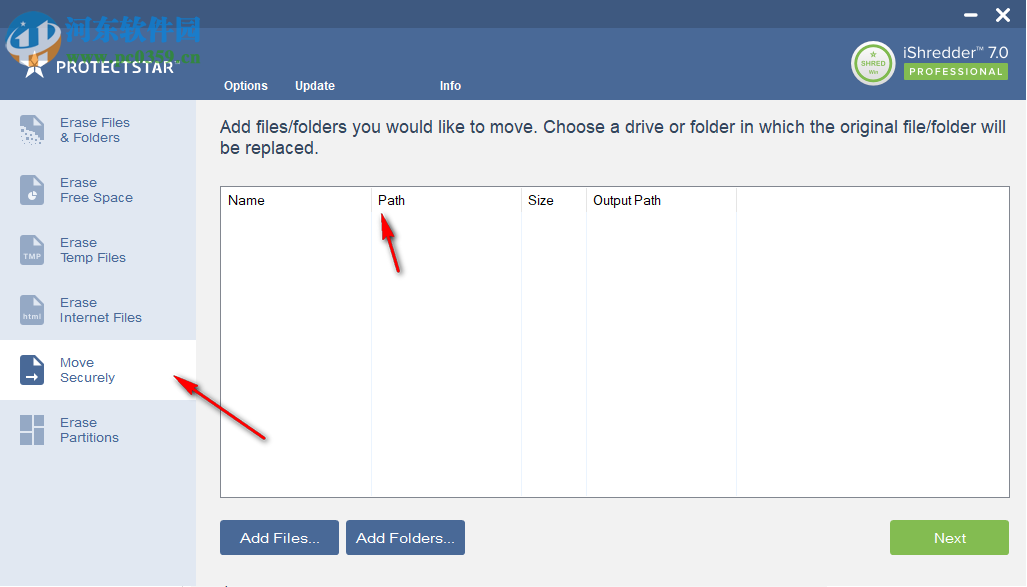Viewport: 1027px width, 587px height.
Task: Click the iShredder SHRED badge icon
Action: coord(873,63)
